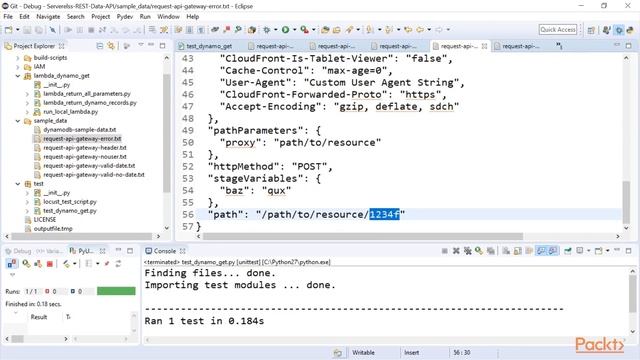The image size is (640, 360).
Task: Toggle Link with Editor in Project Explorer
Action: tap(111, 46)
